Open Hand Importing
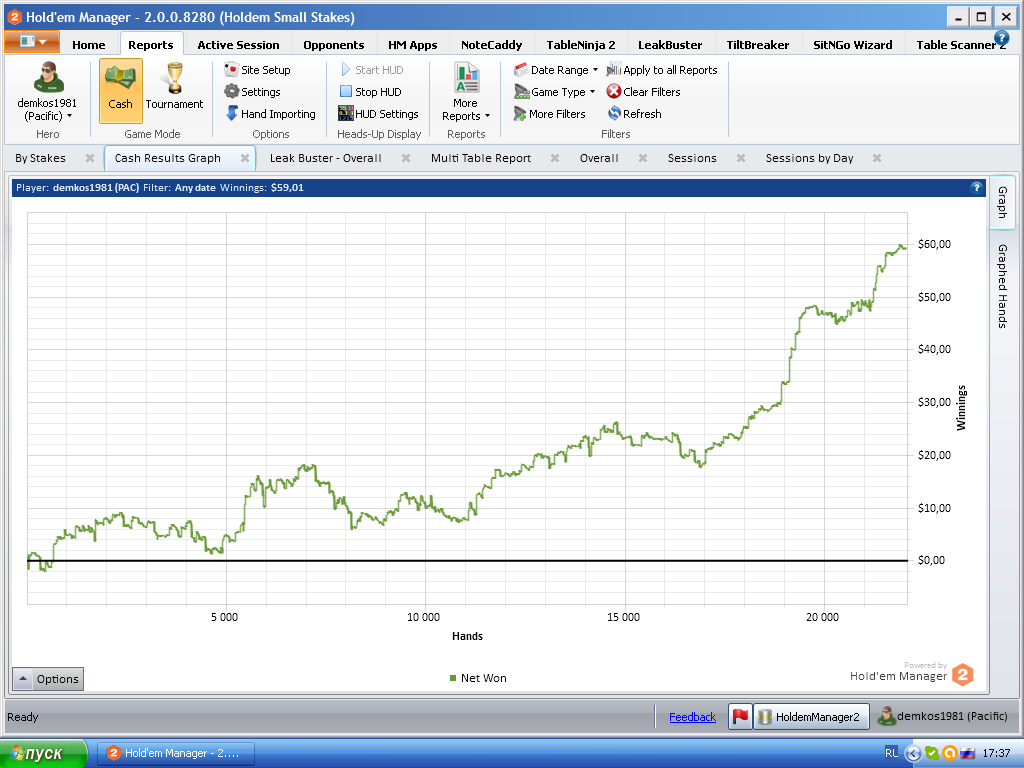 pyautogui.click(x=270, y=114)
